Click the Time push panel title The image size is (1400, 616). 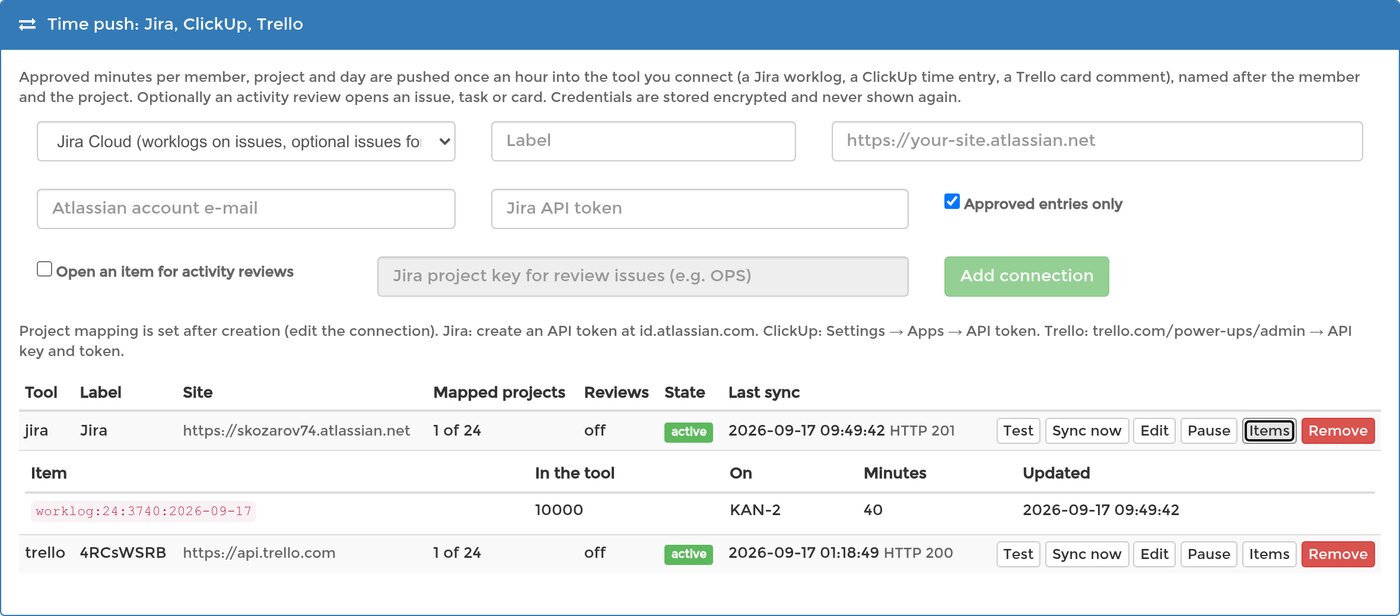[x=175, y=24]
